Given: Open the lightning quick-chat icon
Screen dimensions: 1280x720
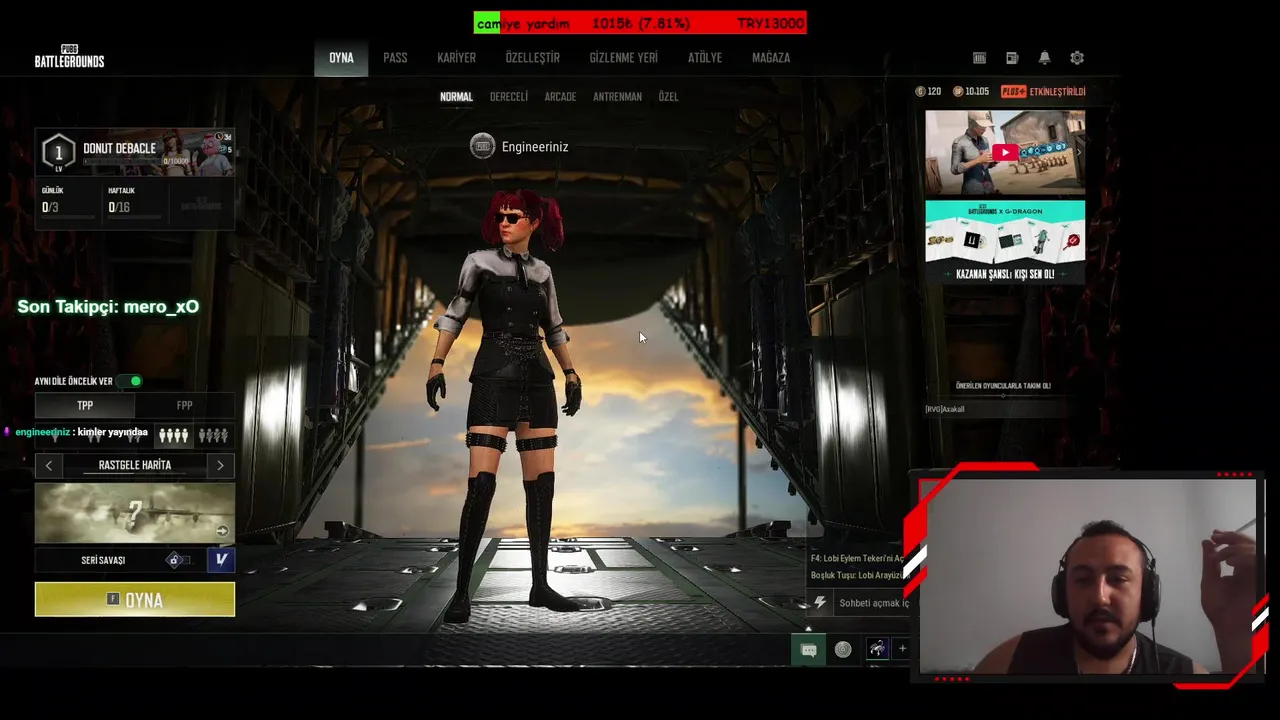Looking at the screenshot, I should (x=820, y=603).
